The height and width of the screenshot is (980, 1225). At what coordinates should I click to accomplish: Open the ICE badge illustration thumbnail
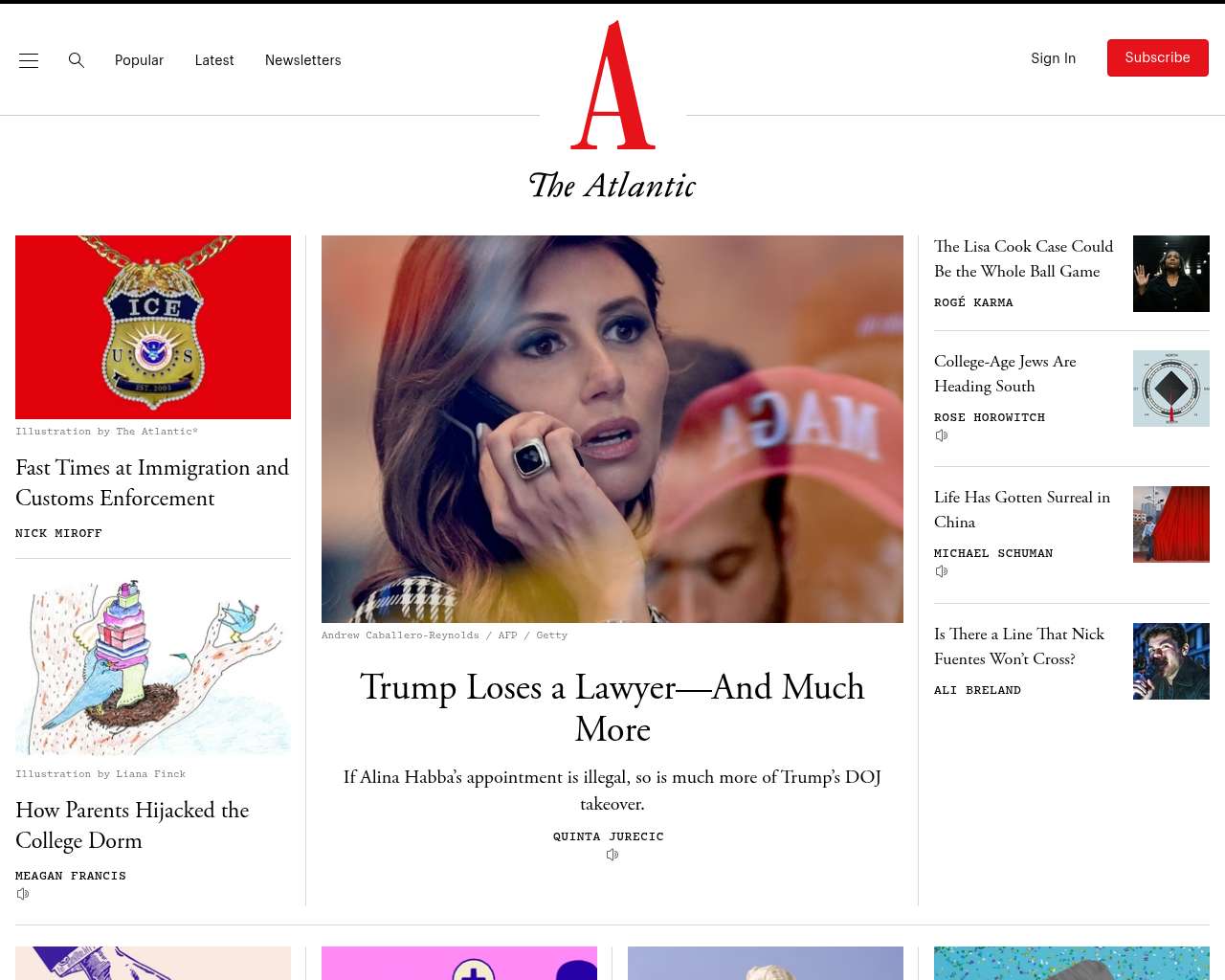[153, 327]
